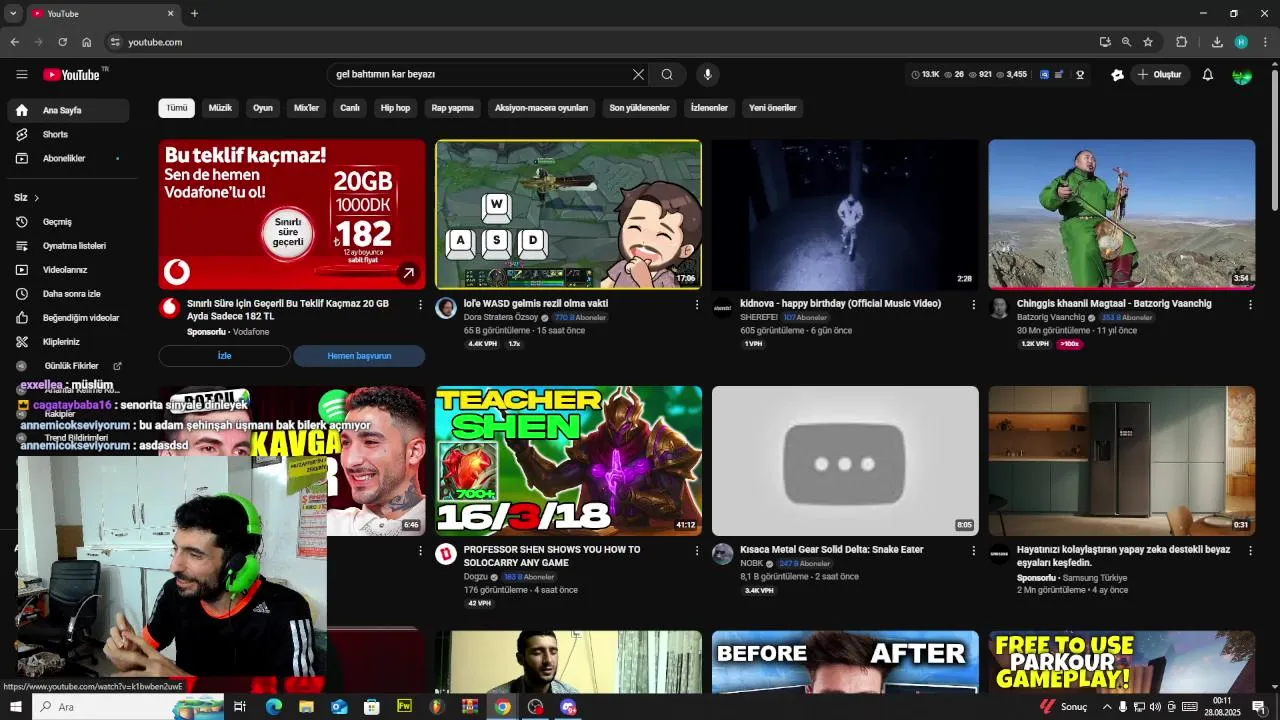The width and height of the screenshot is (1280, 720).
Task: Open TEACHER SHEN video thumbnail
Action: [x=568, y=461]
